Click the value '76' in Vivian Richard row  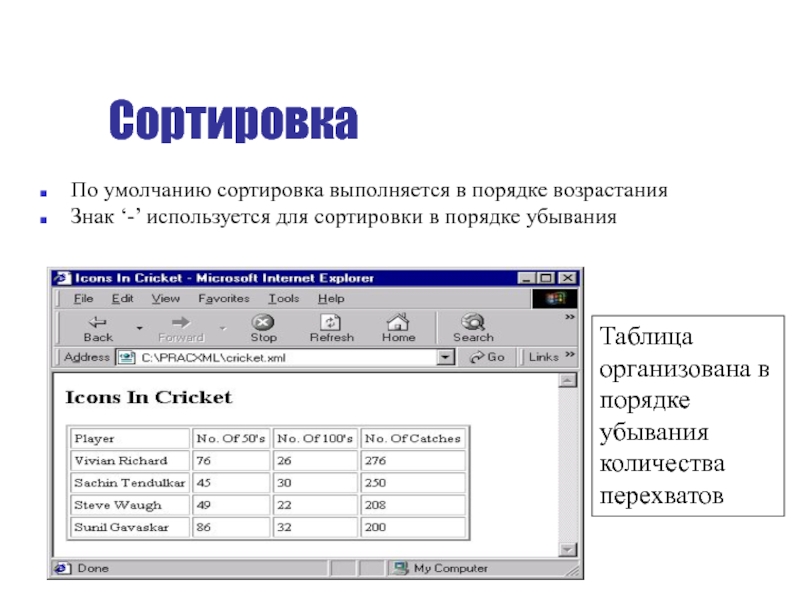(x=204, y=461)
